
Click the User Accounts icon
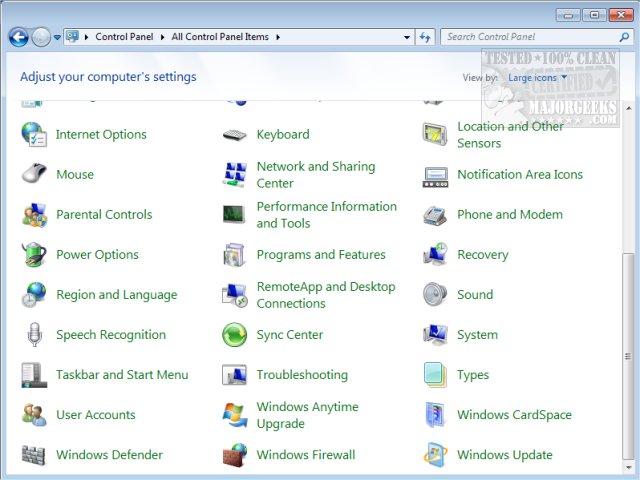(x=34, y=415)
